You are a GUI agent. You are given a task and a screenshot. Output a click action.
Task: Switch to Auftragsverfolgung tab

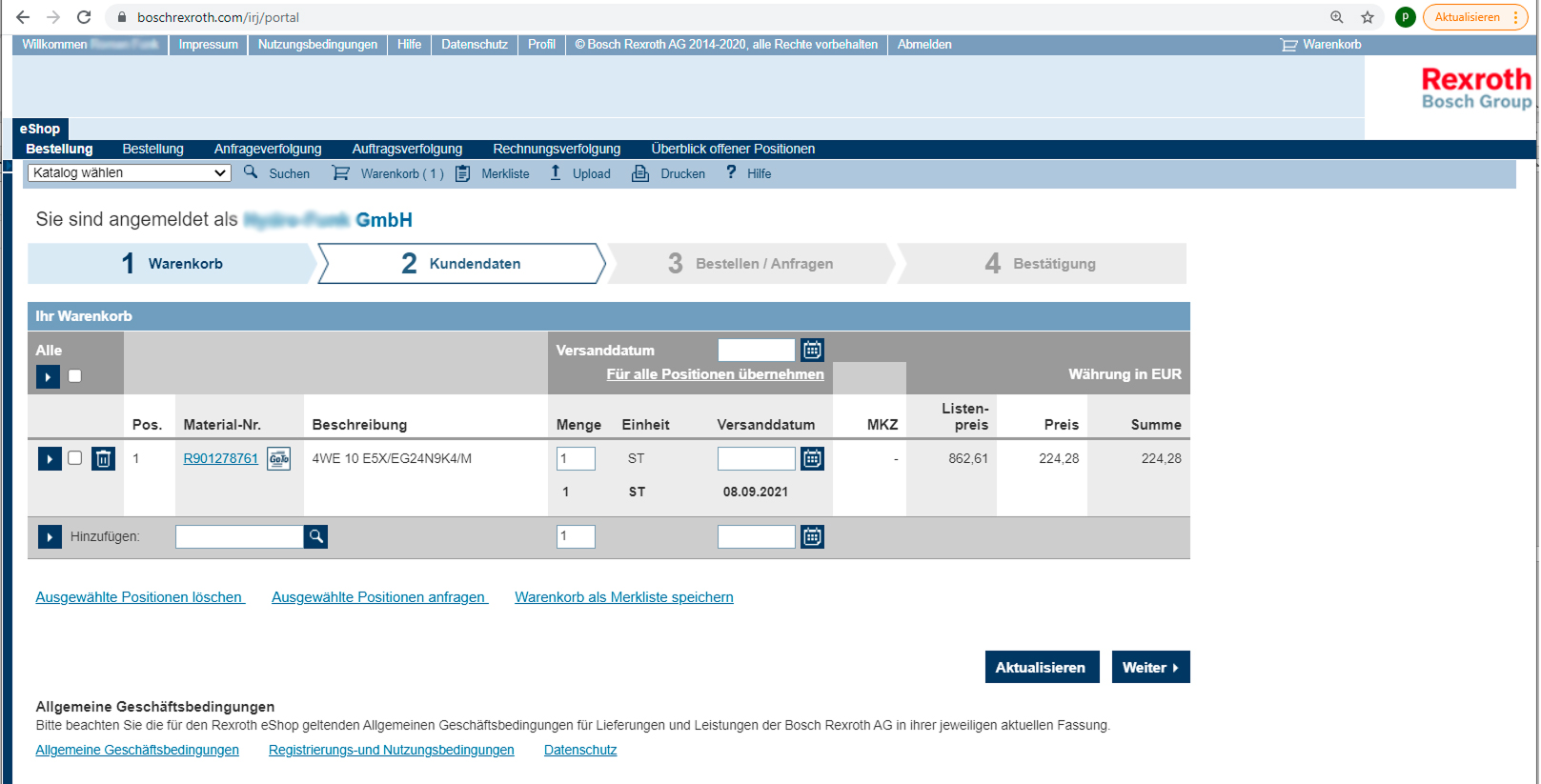tap(407, 149)
